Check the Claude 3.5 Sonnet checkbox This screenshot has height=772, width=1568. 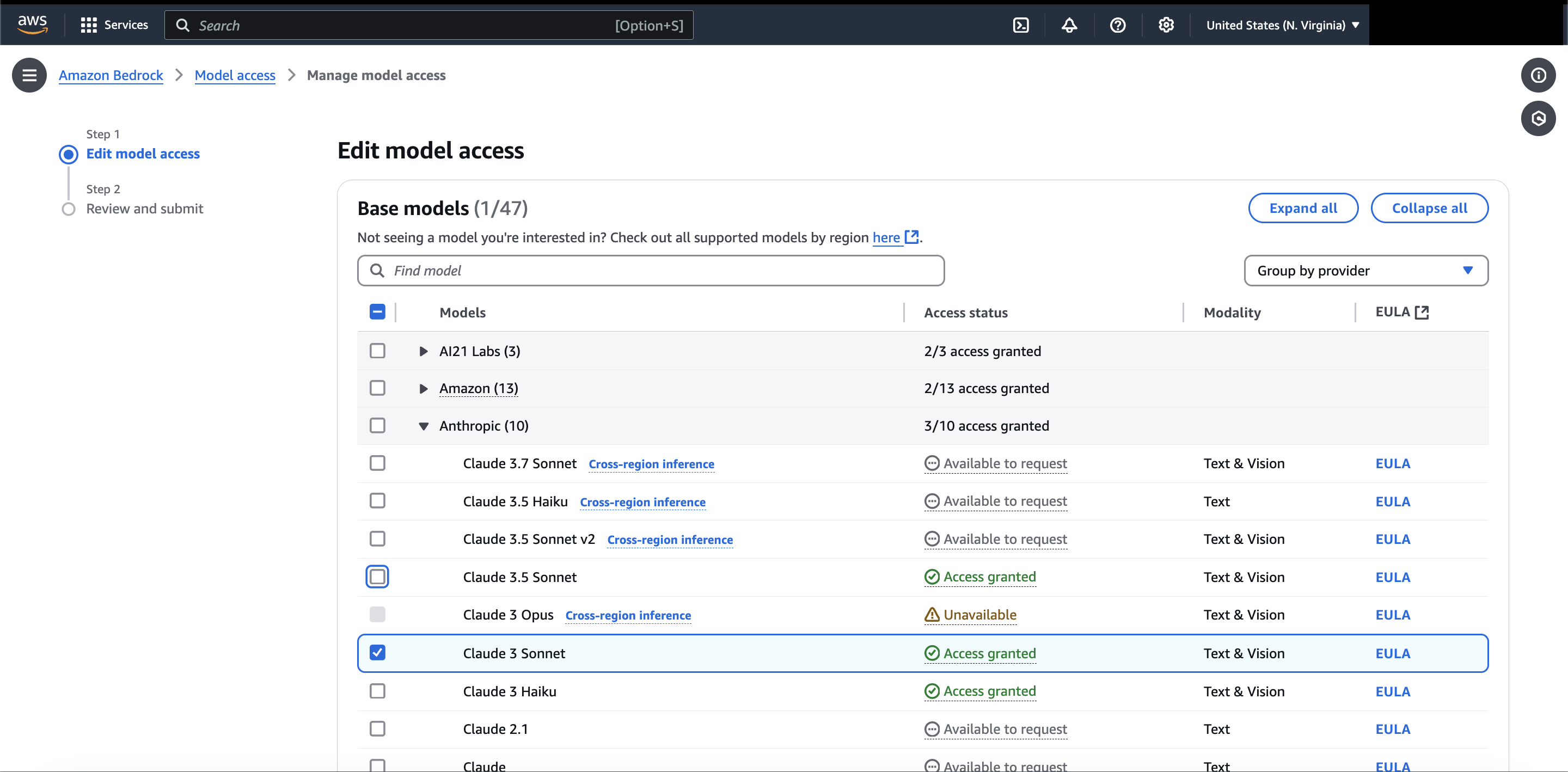377,576
